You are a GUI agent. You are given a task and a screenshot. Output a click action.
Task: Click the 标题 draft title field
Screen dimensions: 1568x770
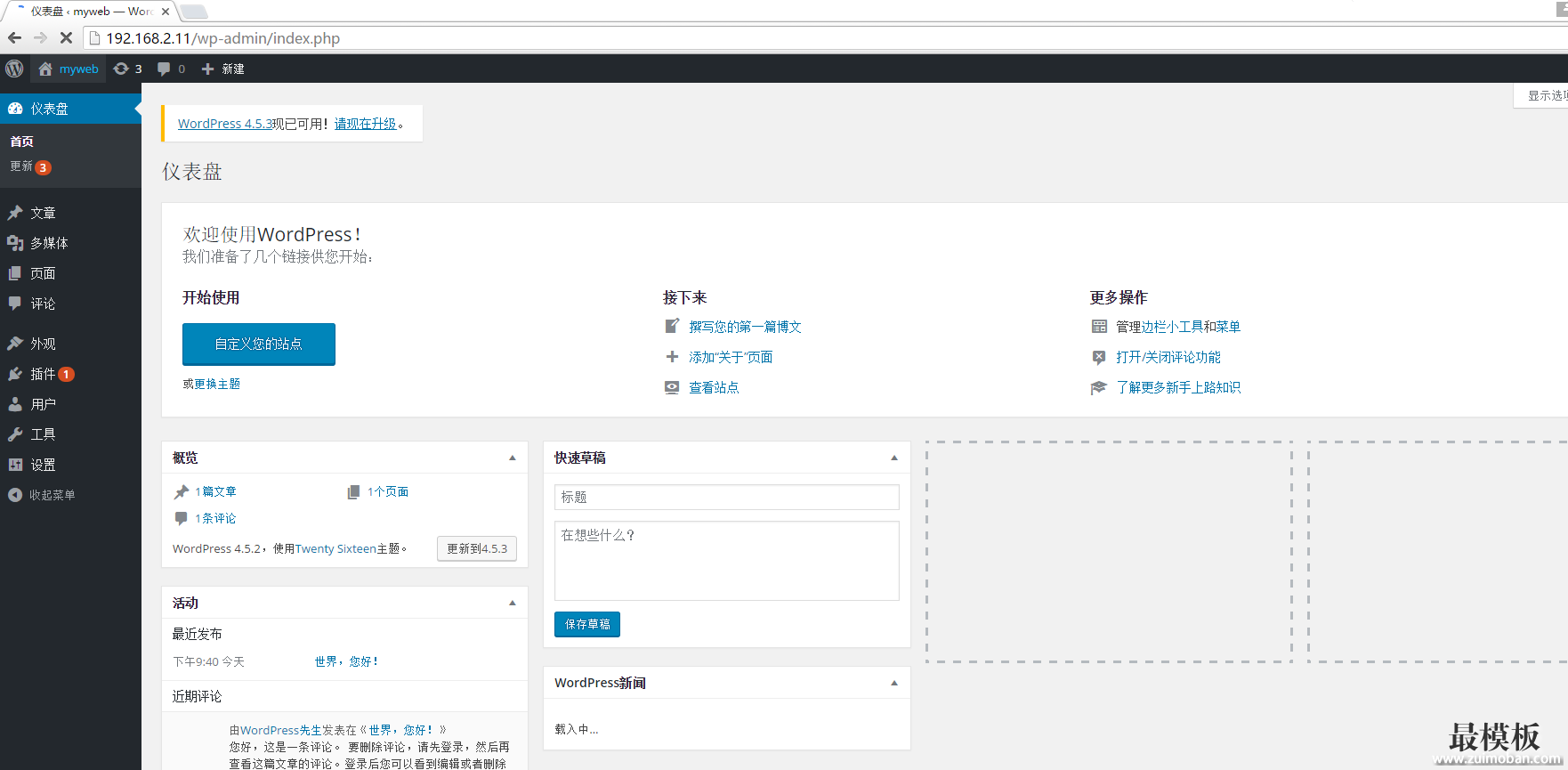(x=727, y=497)
